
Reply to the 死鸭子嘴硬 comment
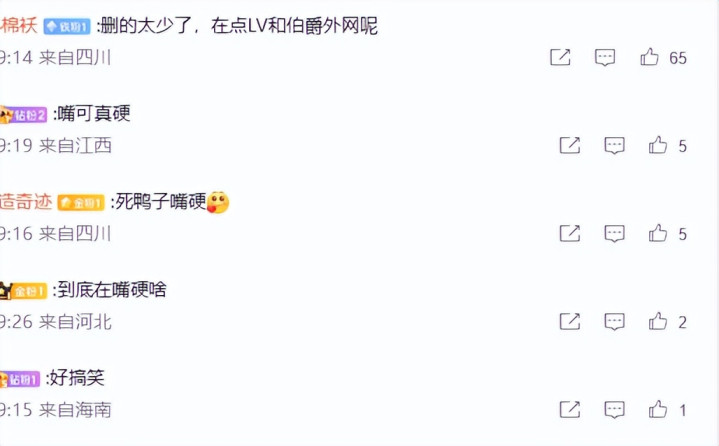(x=614, y=234)
